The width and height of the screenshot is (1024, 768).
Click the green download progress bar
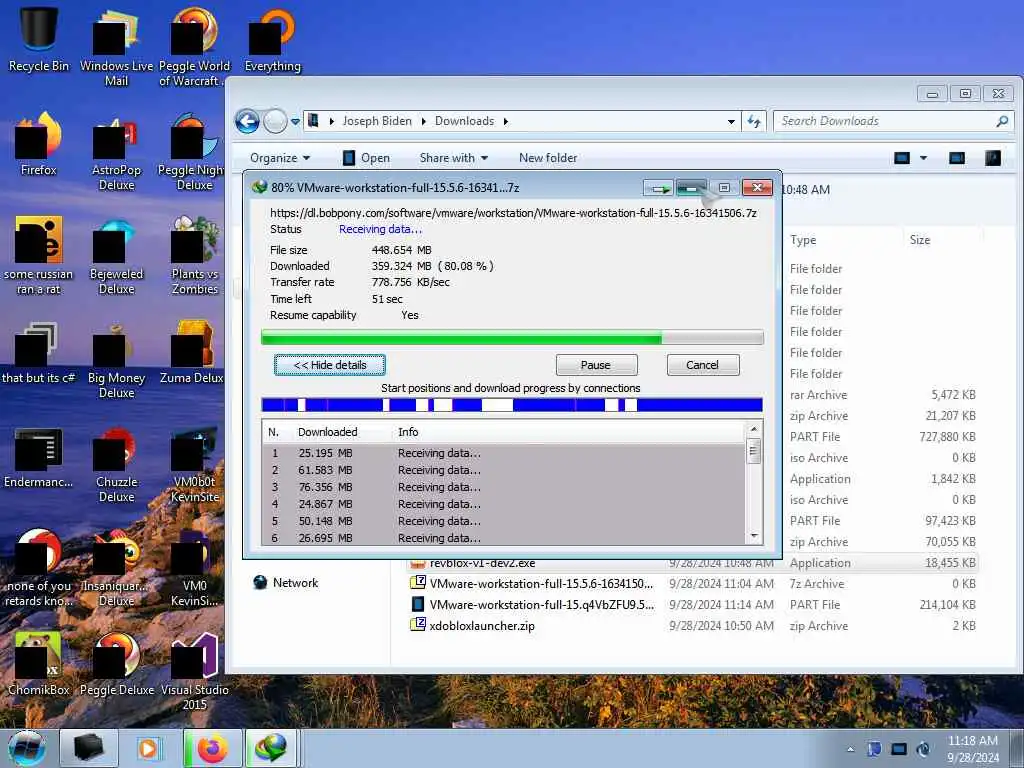tap(512, 338)
